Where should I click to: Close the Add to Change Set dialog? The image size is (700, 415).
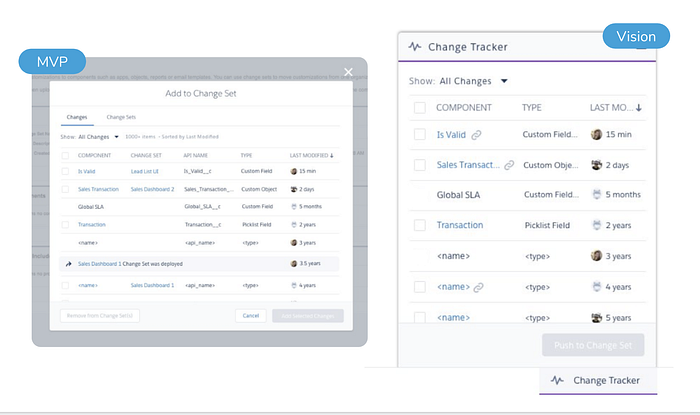point(348,72)
